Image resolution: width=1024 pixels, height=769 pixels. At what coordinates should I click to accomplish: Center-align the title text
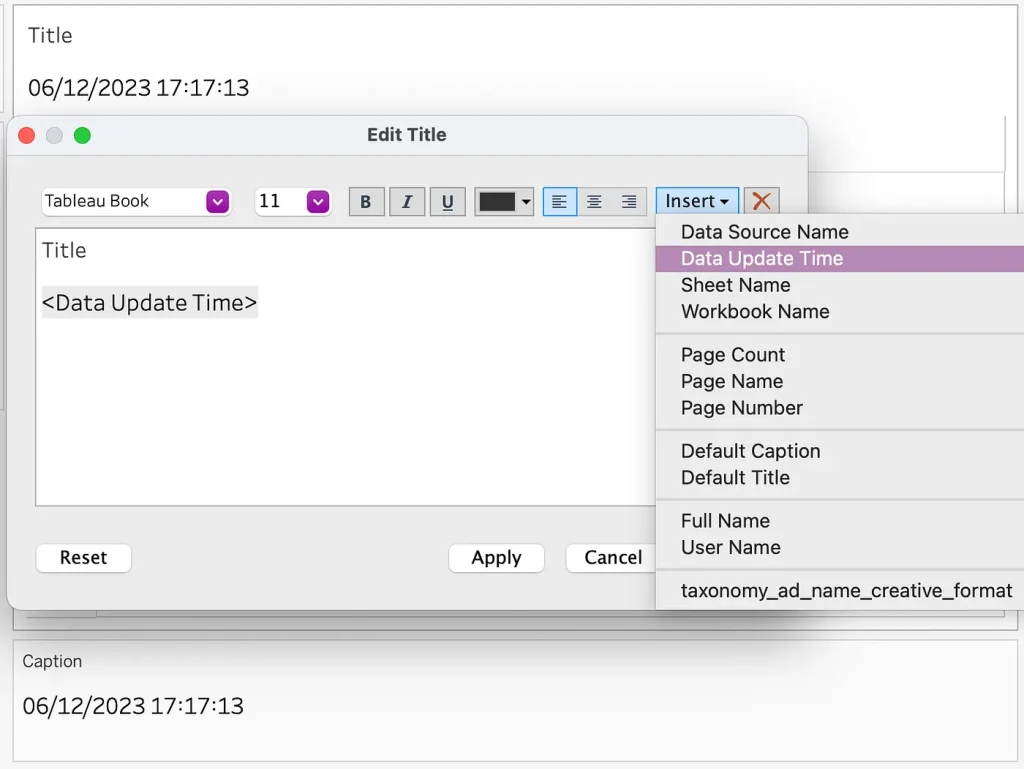pos(594,202)
